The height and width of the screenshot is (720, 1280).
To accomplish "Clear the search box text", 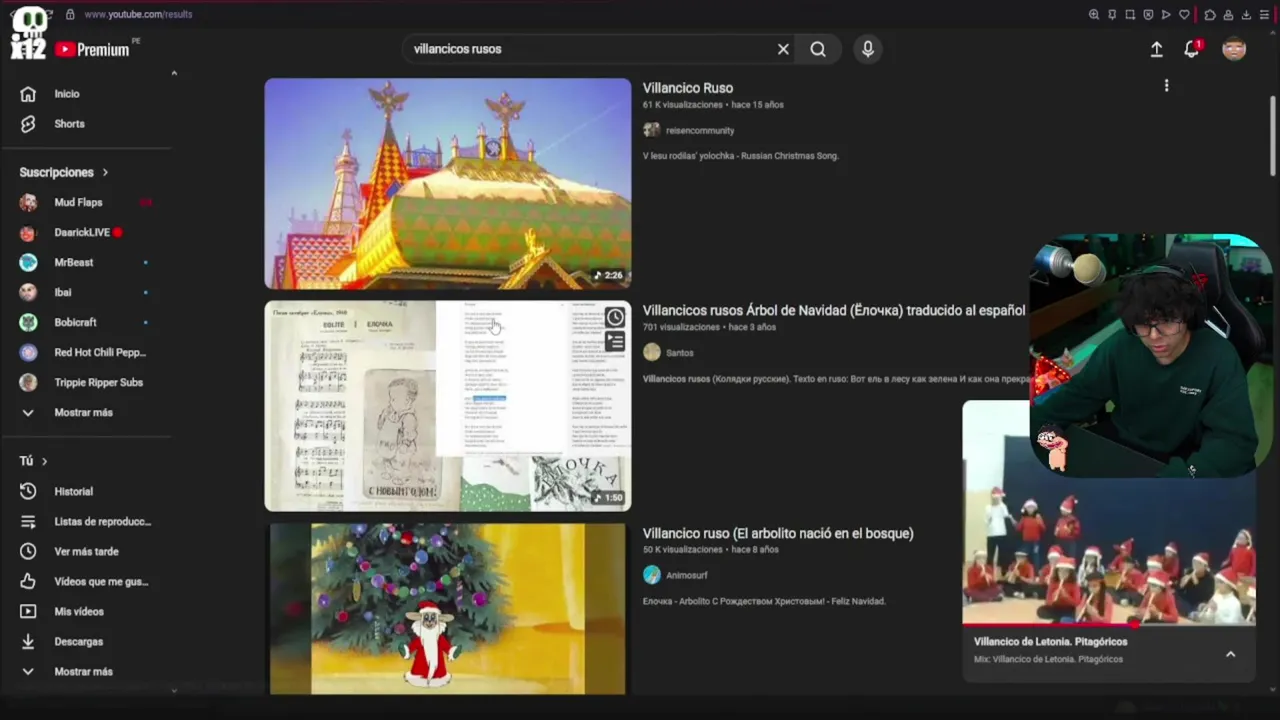I will (x=783, y=49).
